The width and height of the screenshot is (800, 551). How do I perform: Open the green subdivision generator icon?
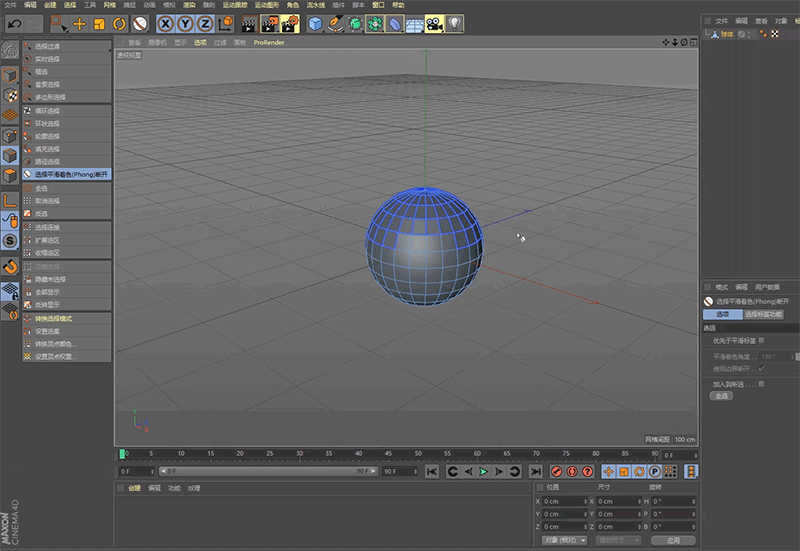coord(355,24)
